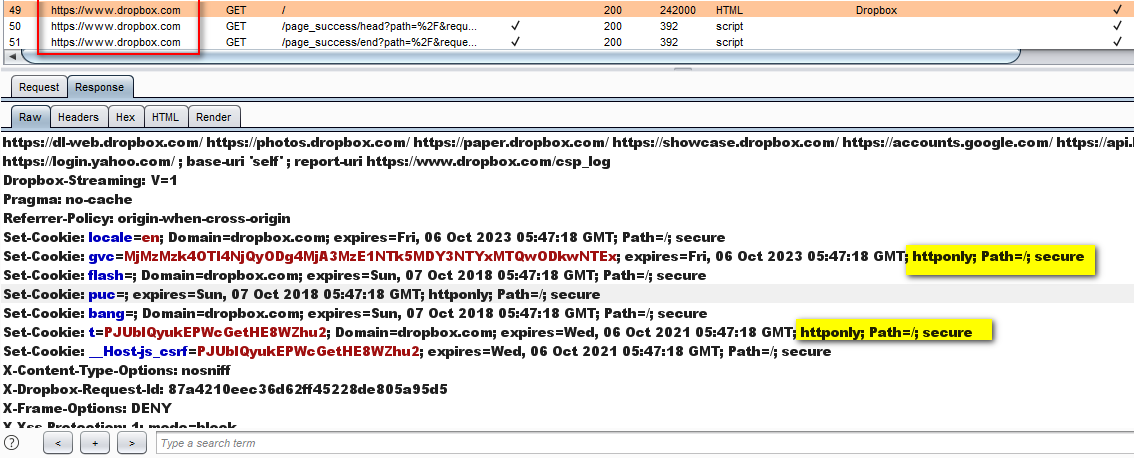1134x458 pixels.
Task: Open the Render view tab
Action: tap(213, 117)
